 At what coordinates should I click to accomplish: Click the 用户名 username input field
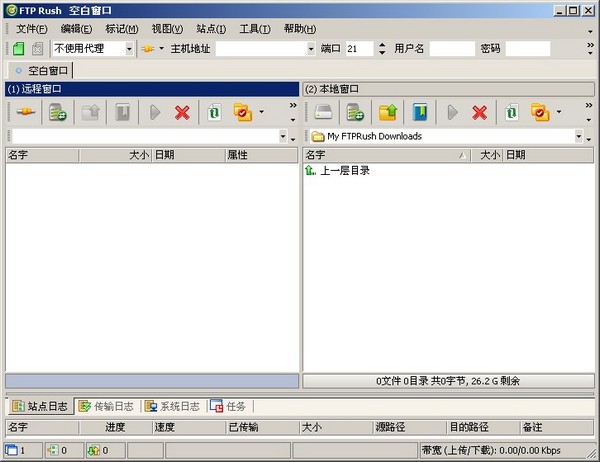[452, 49]
